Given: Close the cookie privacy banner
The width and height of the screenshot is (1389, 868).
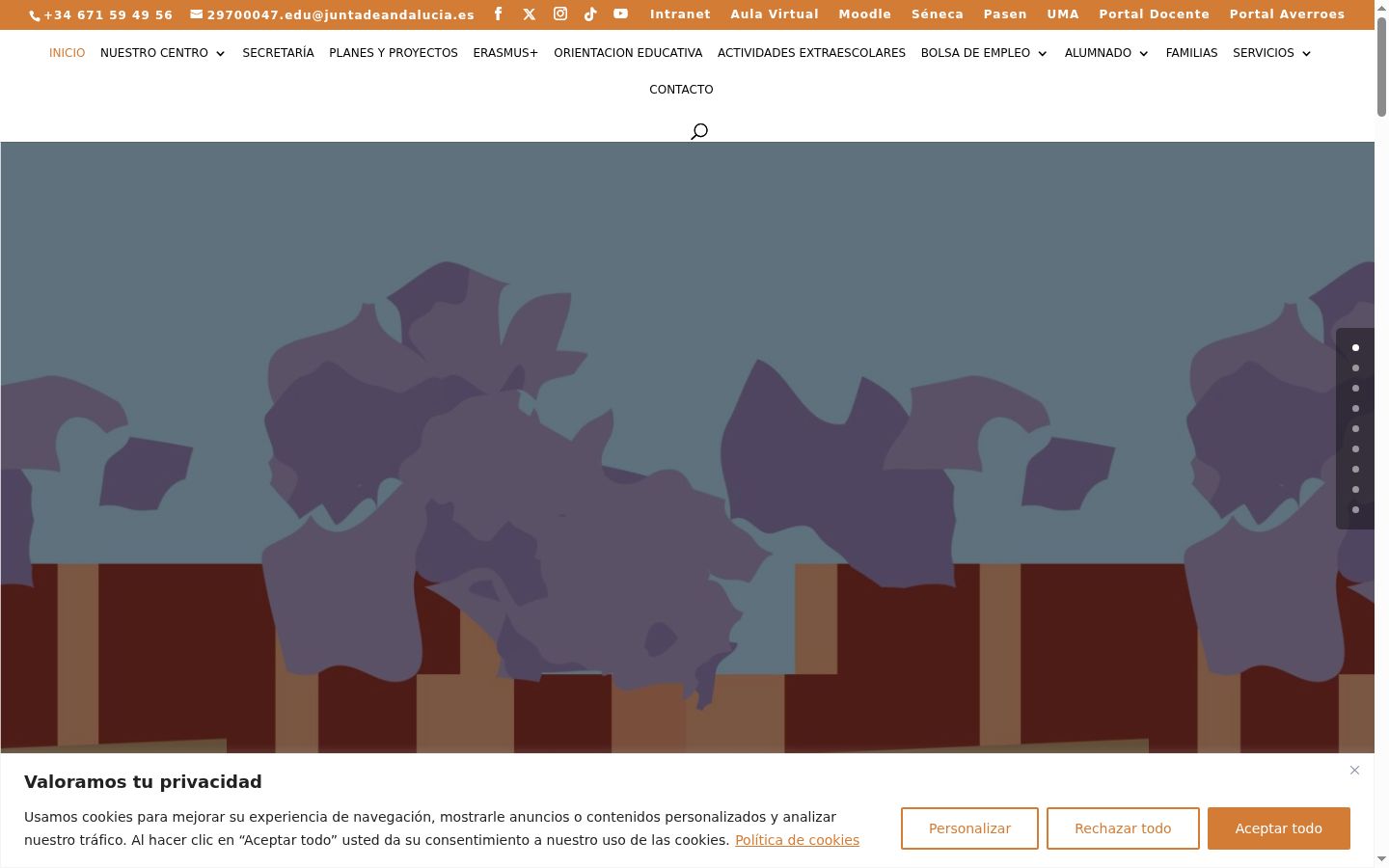Looking at the screenshot, I should pos(1354,770).
